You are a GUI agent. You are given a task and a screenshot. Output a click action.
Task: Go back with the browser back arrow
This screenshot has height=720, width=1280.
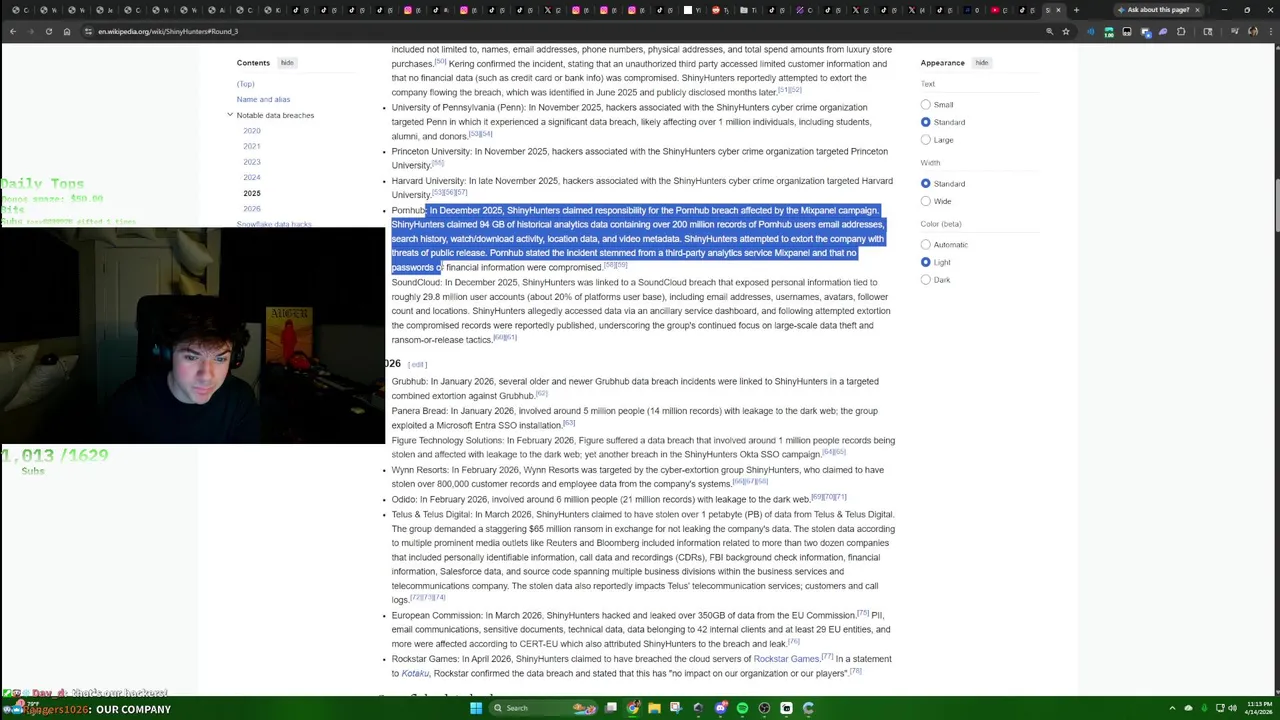point(12,31)
